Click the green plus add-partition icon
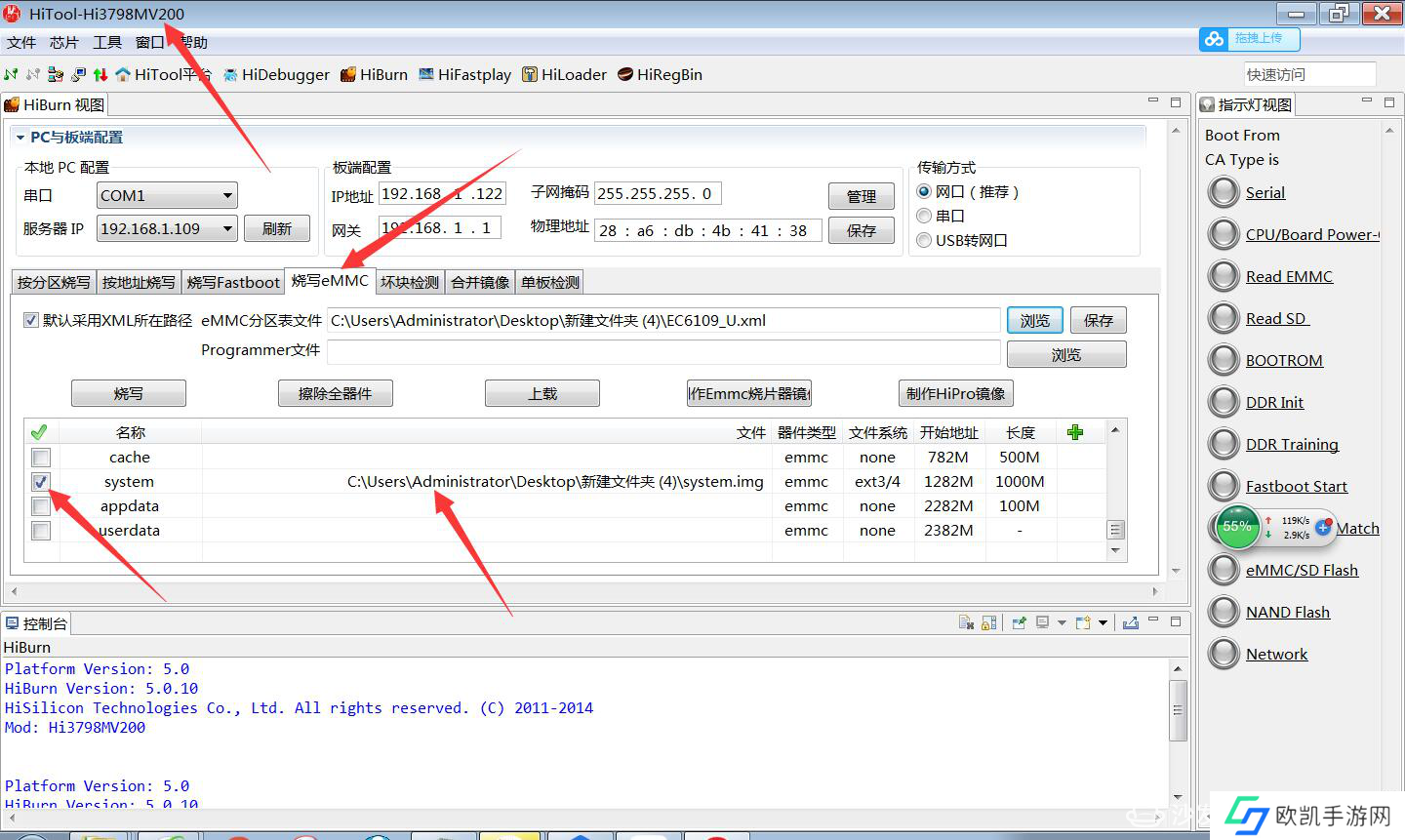Viewport: 1405px width, 840px height. pyautogui.click(x=1075, y=432)
